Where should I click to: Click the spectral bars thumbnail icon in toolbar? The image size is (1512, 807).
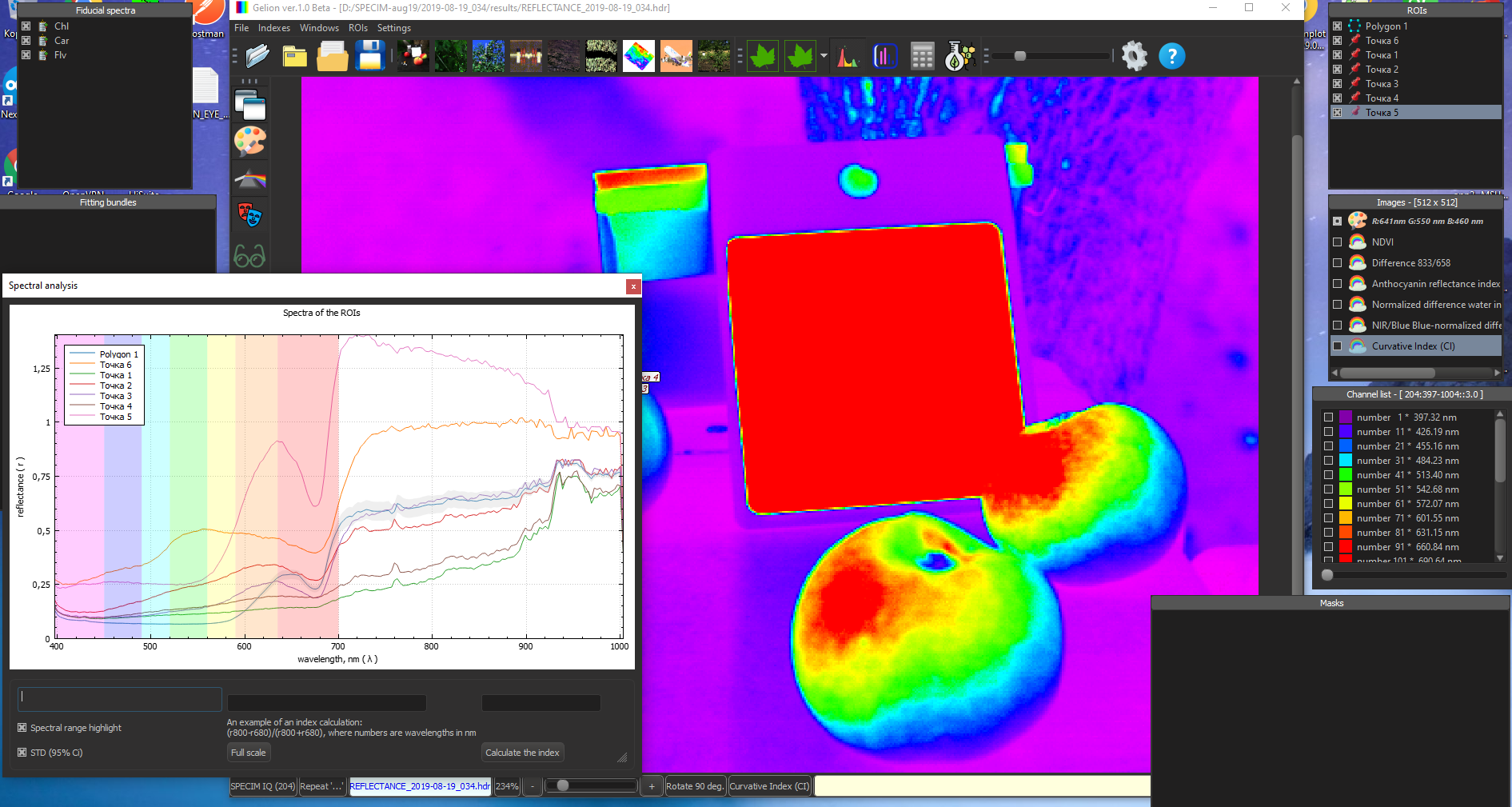tap(525, 56)
